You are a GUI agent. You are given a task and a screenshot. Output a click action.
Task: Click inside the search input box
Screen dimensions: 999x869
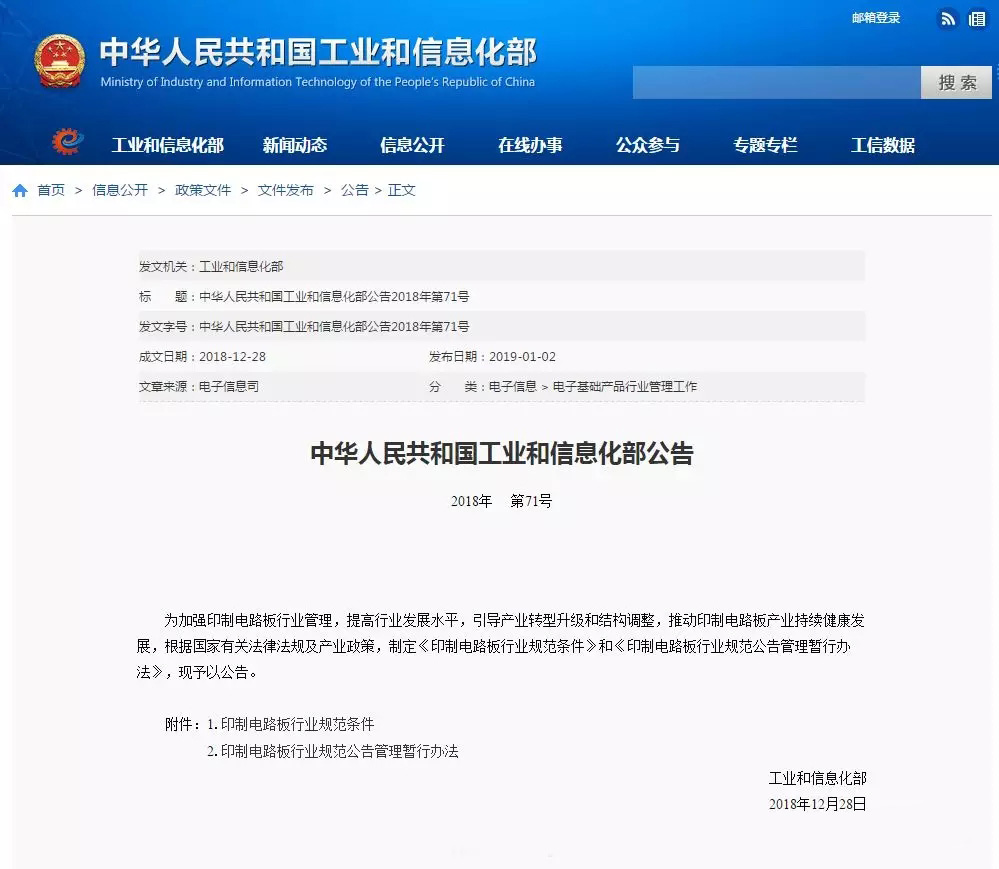point(775,82)
